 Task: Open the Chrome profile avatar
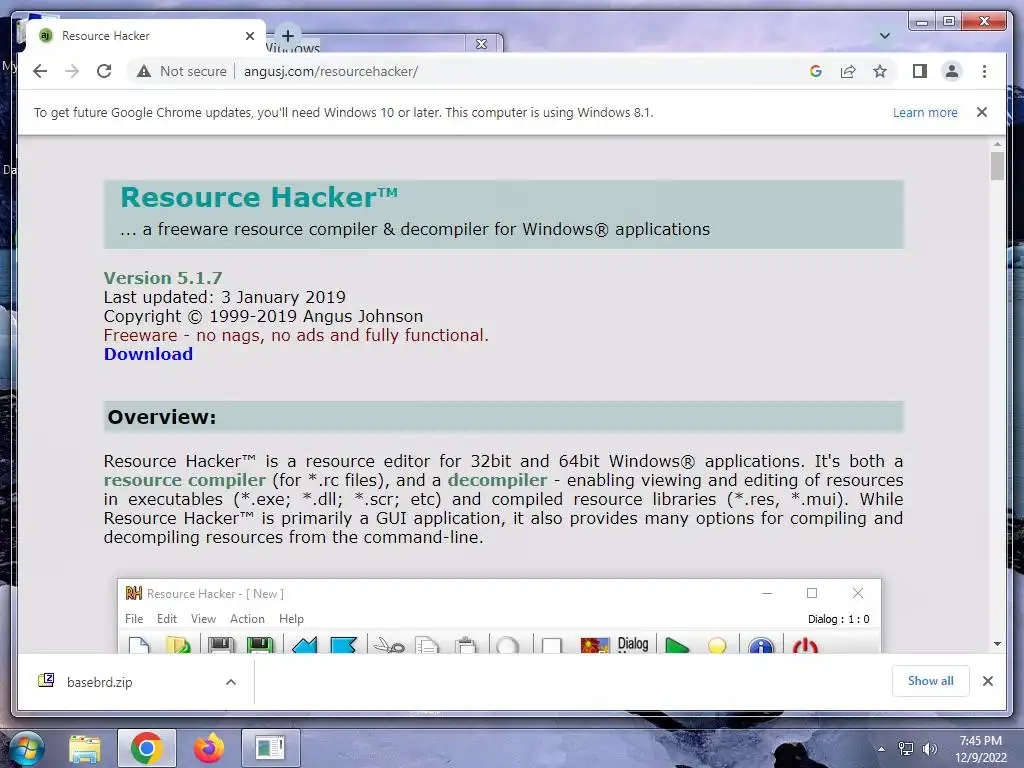pos(952,71)
